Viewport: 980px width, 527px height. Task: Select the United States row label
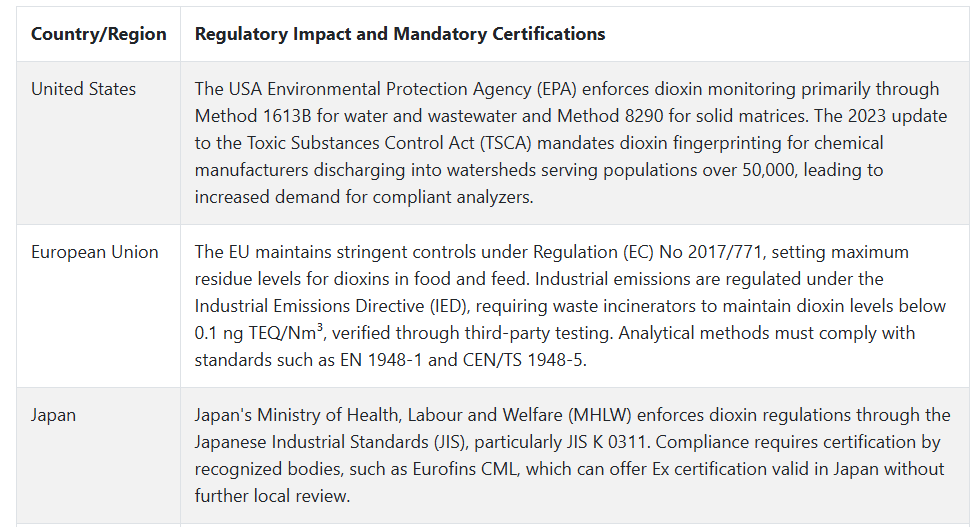tap(84, 89)
